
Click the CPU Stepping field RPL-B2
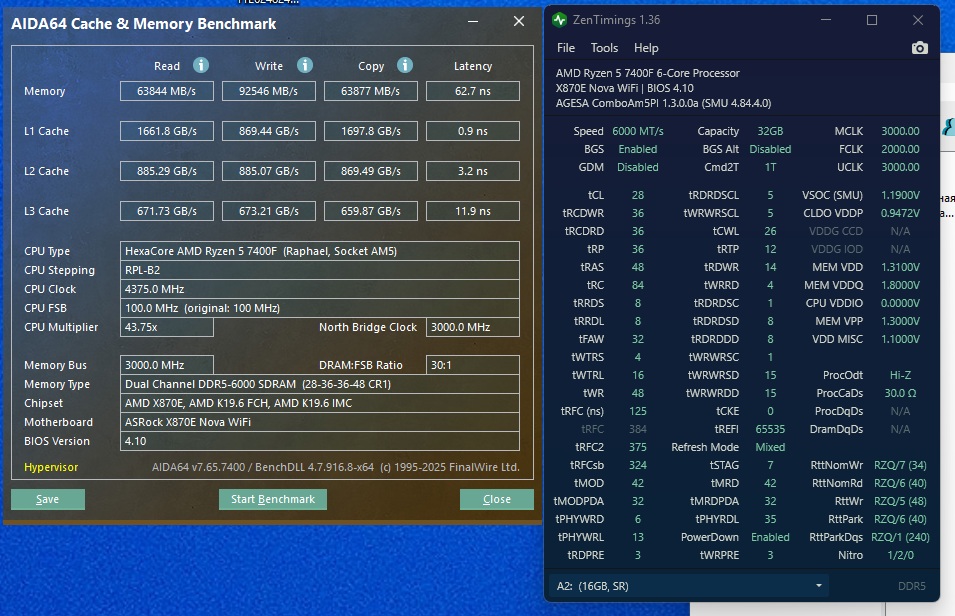point(320,270)
